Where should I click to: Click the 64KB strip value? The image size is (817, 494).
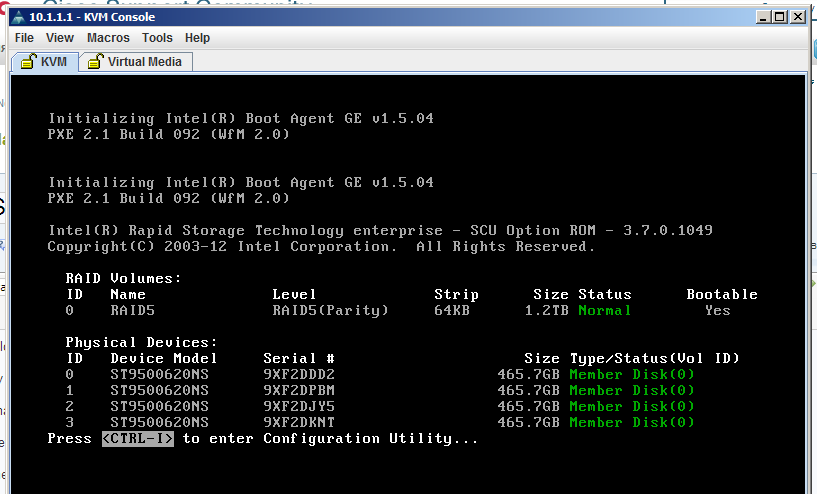click(452, 311)
